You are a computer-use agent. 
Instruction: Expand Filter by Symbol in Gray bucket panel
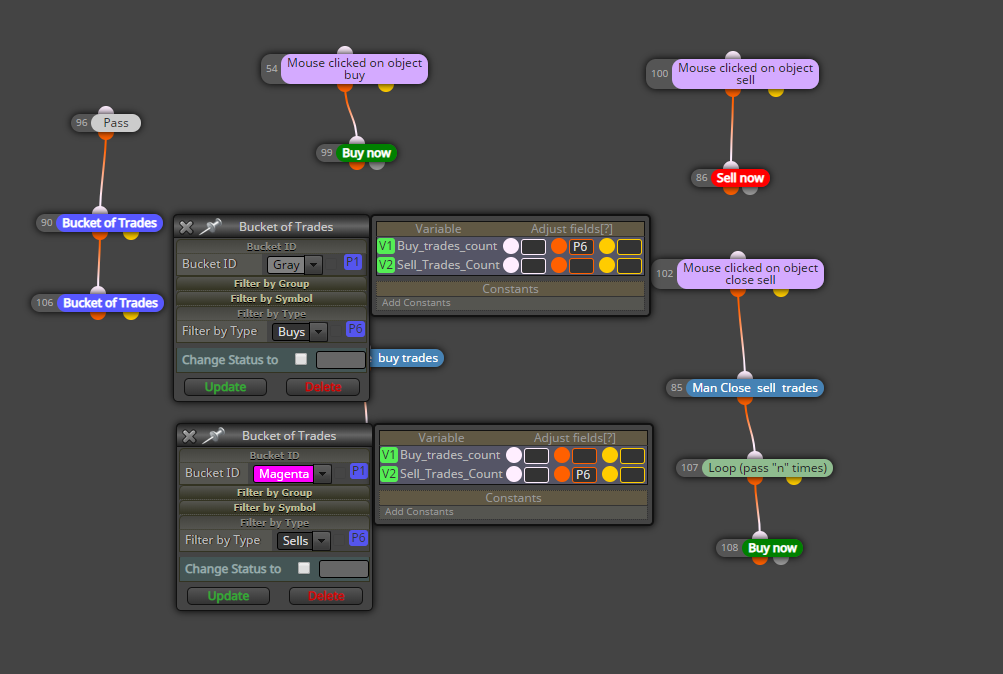coord(271,298)
